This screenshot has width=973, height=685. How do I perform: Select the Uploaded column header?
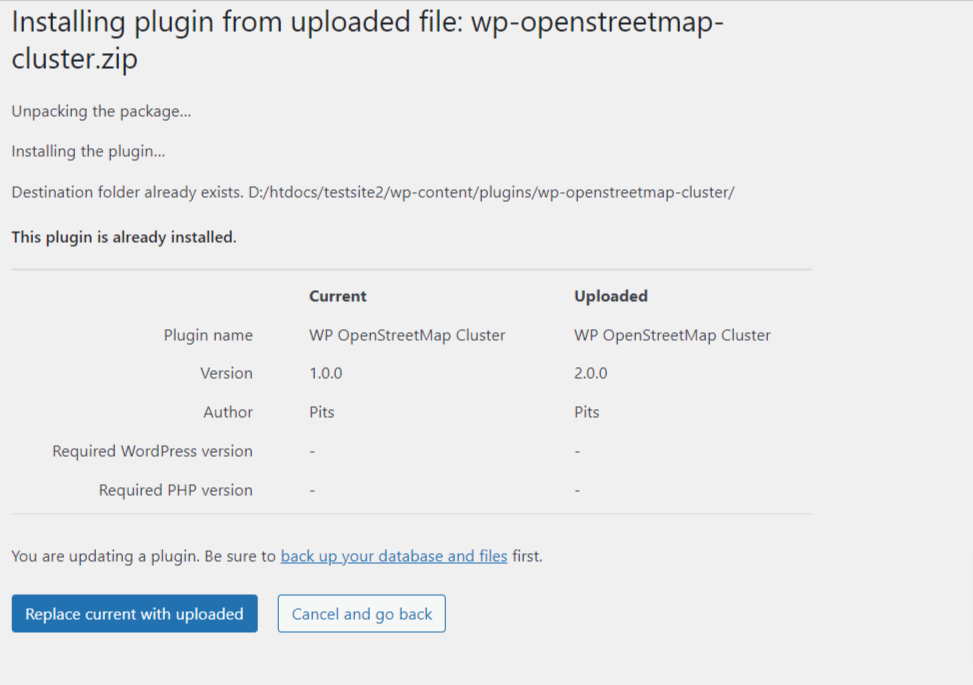pyautogui.click(x=611, y=296)
